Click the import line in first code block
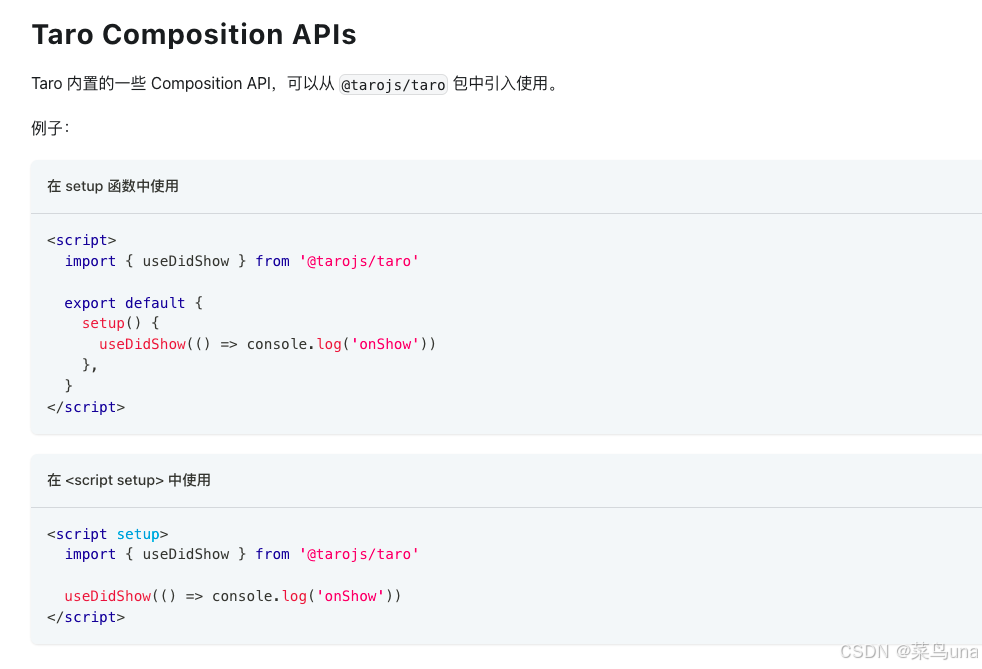Screen dimensions: 982x669 (242, 261)
